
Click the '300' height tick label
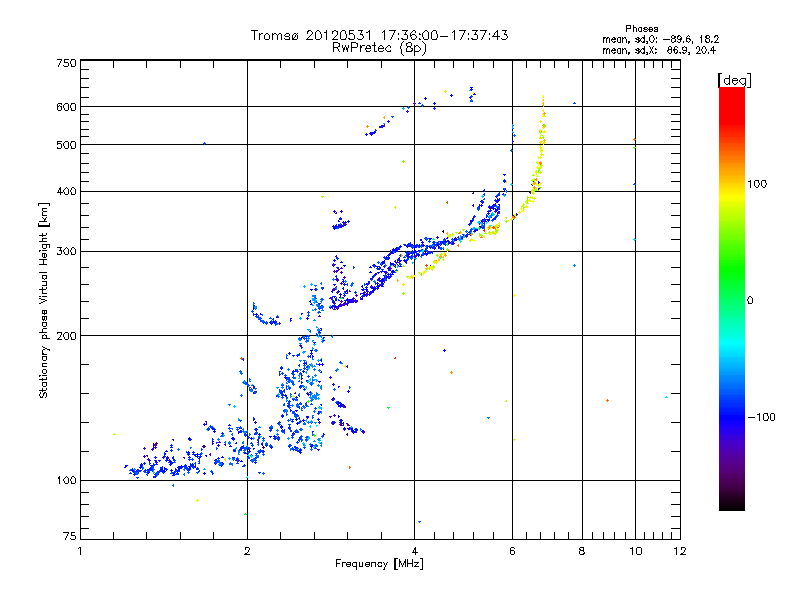(67, 251)
